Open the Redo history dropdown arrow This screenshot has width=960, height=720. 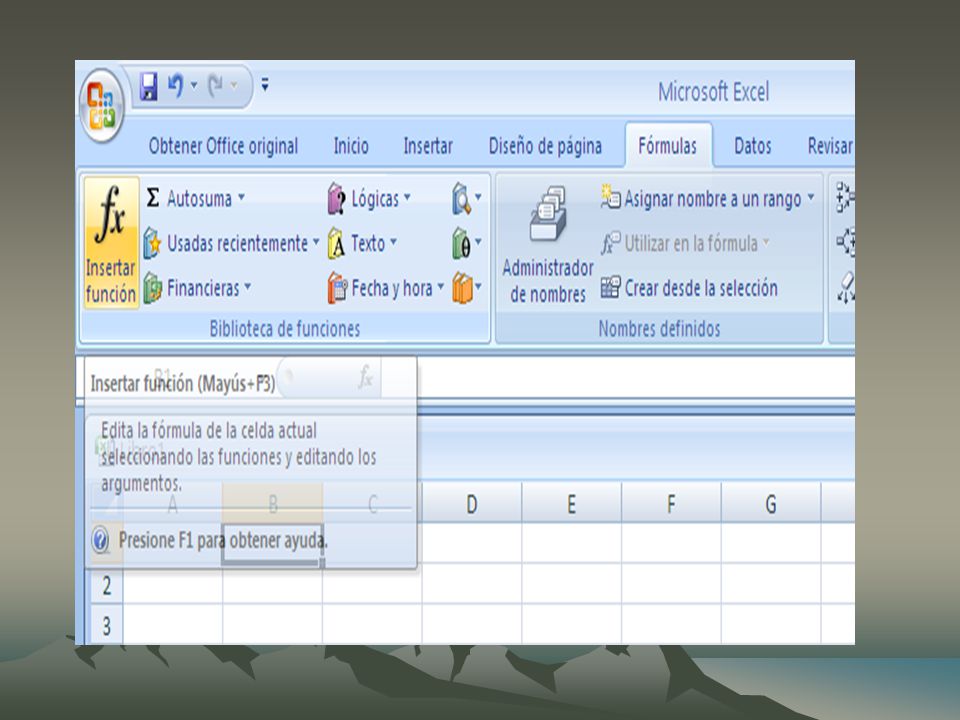coord(234,85)
